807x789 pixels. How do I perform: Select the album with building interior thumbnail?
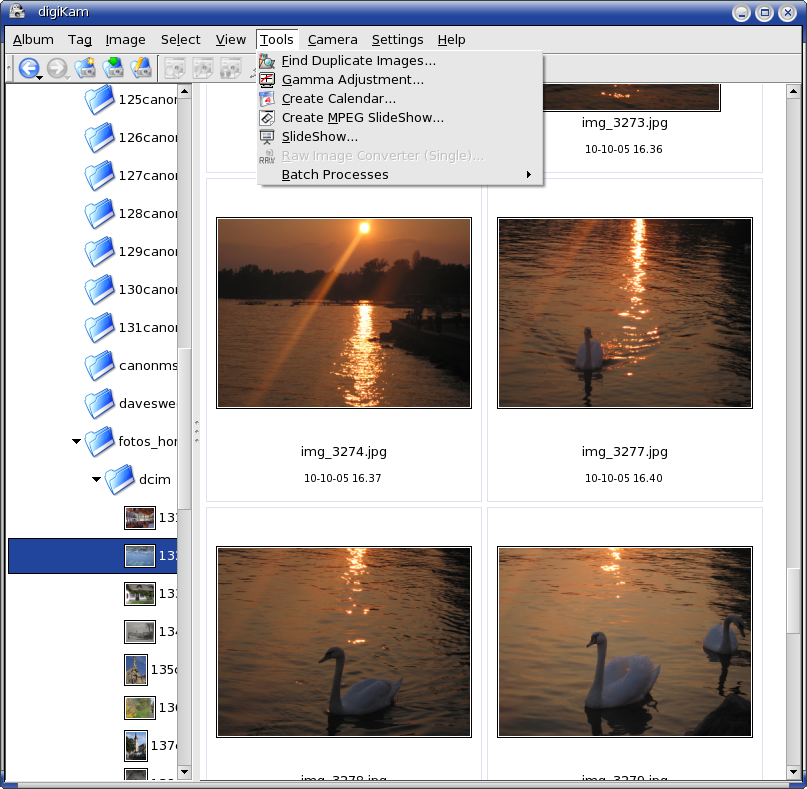150,518
